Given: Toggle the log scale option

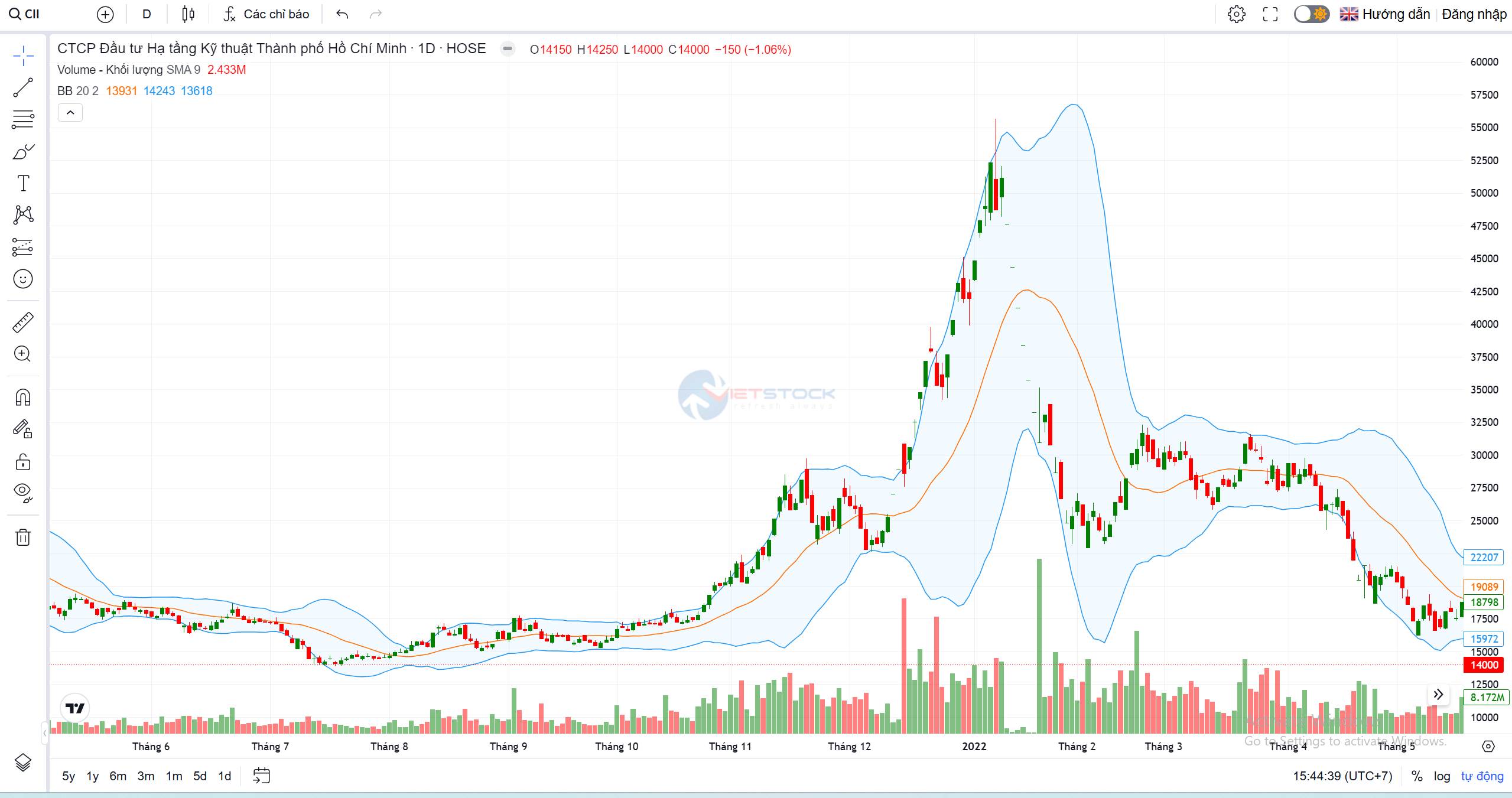Looking at the screenshot, I should tap(1442, 776).
